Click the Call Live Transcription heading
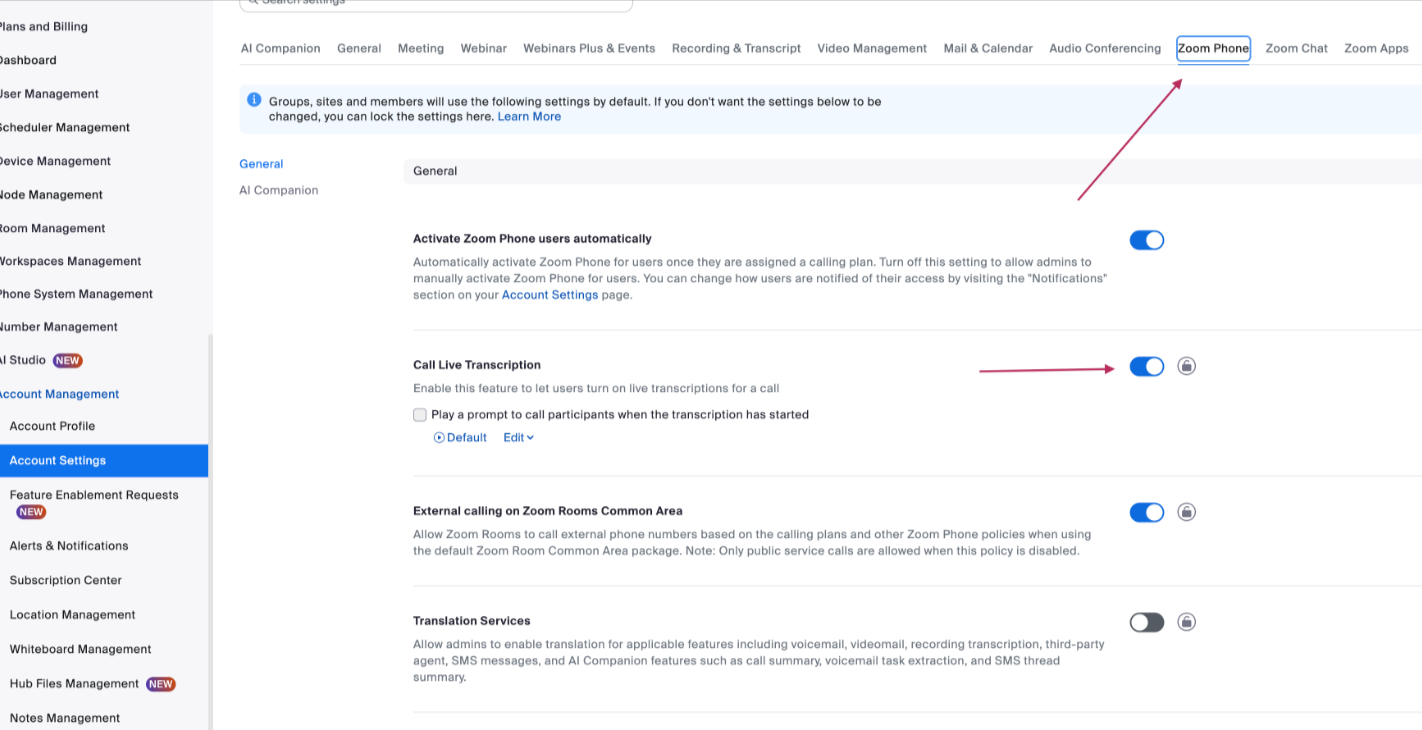The height and width of the screenshot is (730, 1422). click(477, 365)
